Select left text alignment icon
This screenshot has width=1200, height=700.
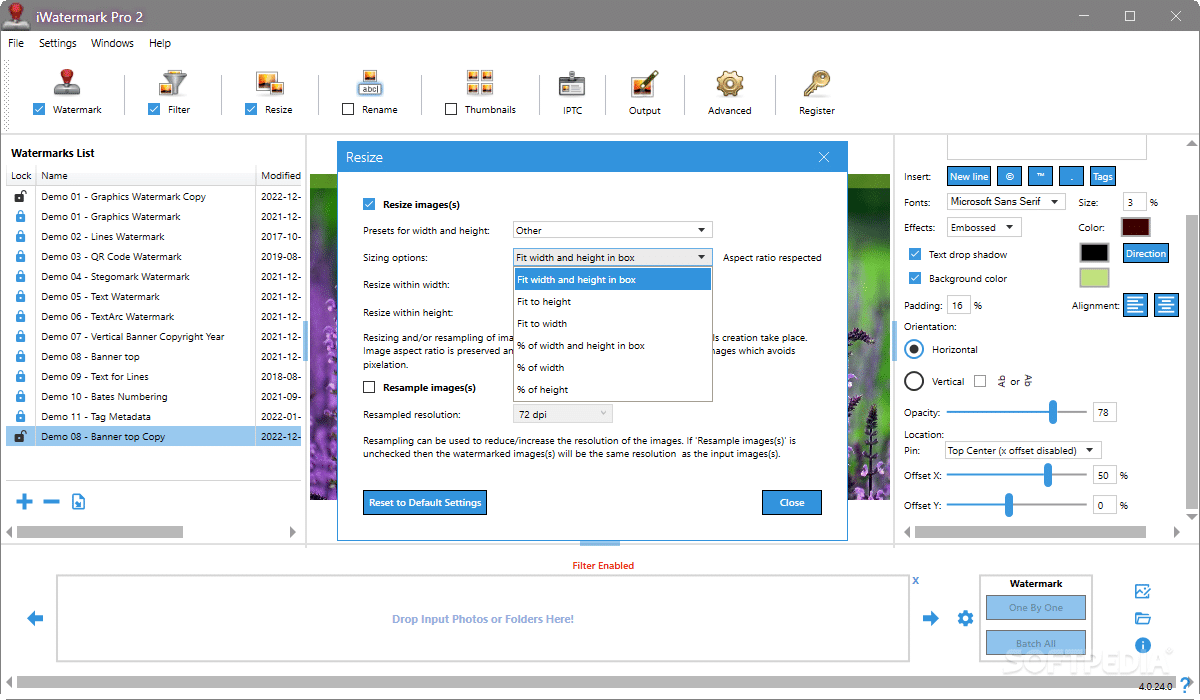point(1135,305)
